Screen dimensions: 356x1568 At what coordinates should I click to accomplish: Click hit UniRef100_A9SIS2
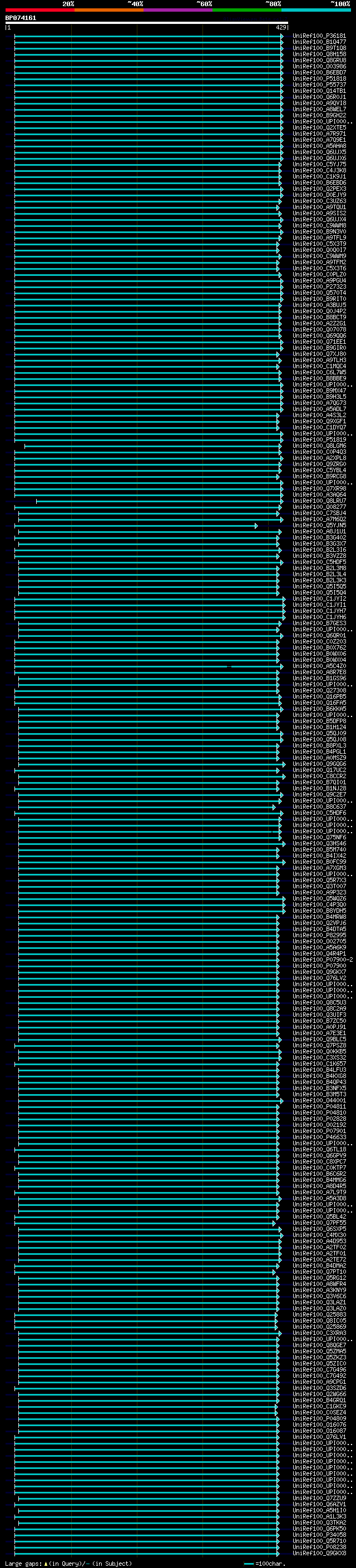(319, 213)
